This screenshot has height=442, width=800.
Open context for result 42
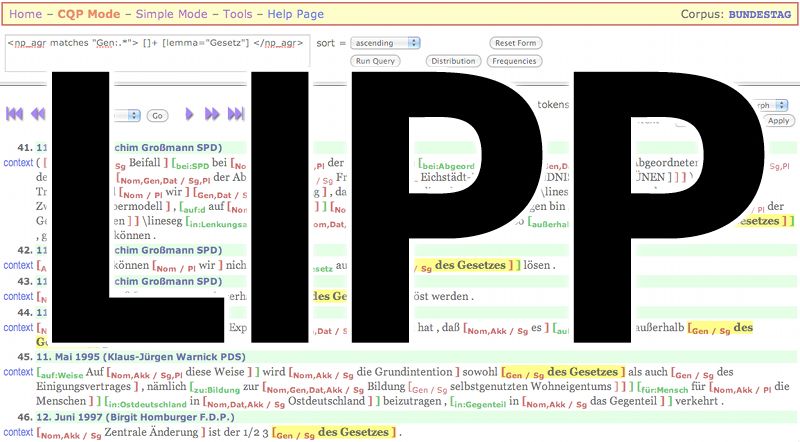(18, 265)
